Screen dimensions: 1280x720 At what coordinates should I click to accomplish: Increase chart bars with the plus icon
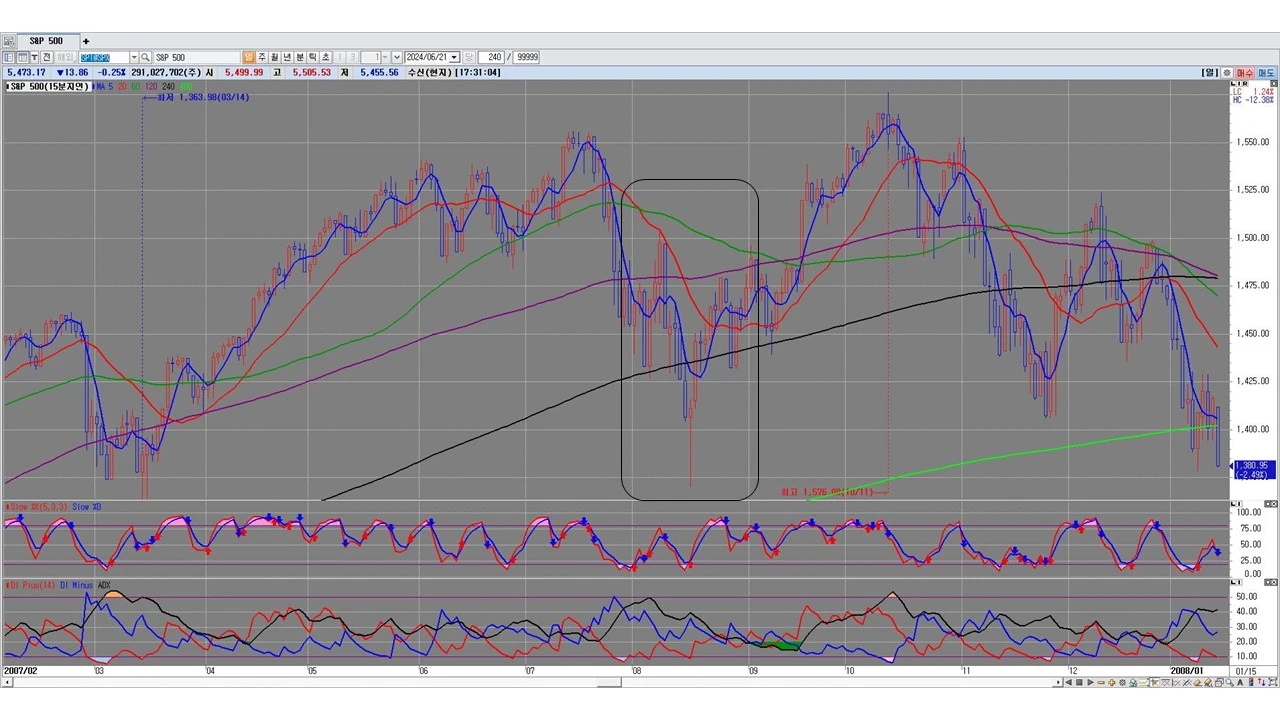click(x=1112, y=682)
